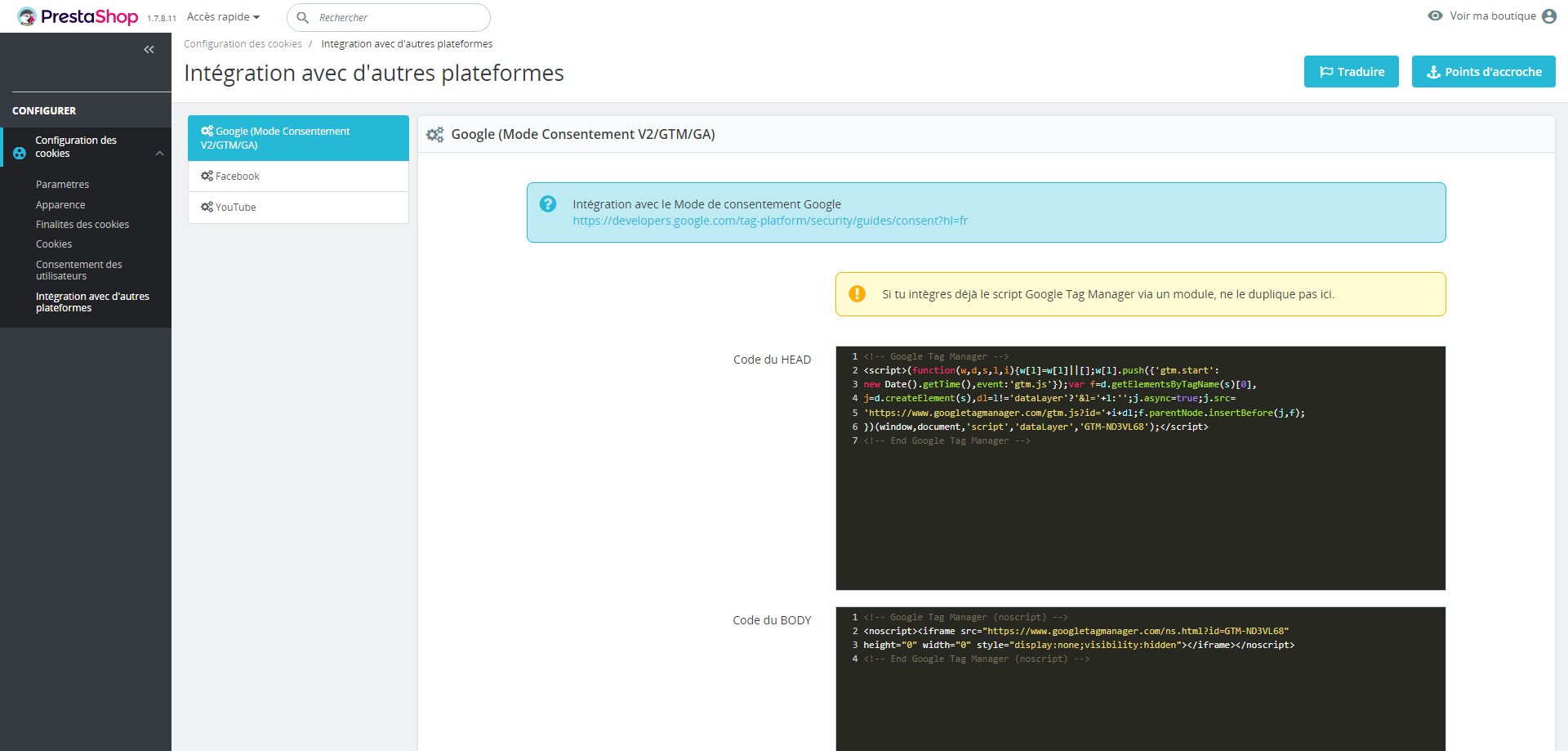Open the Google consent developers link

pos(770,221)
